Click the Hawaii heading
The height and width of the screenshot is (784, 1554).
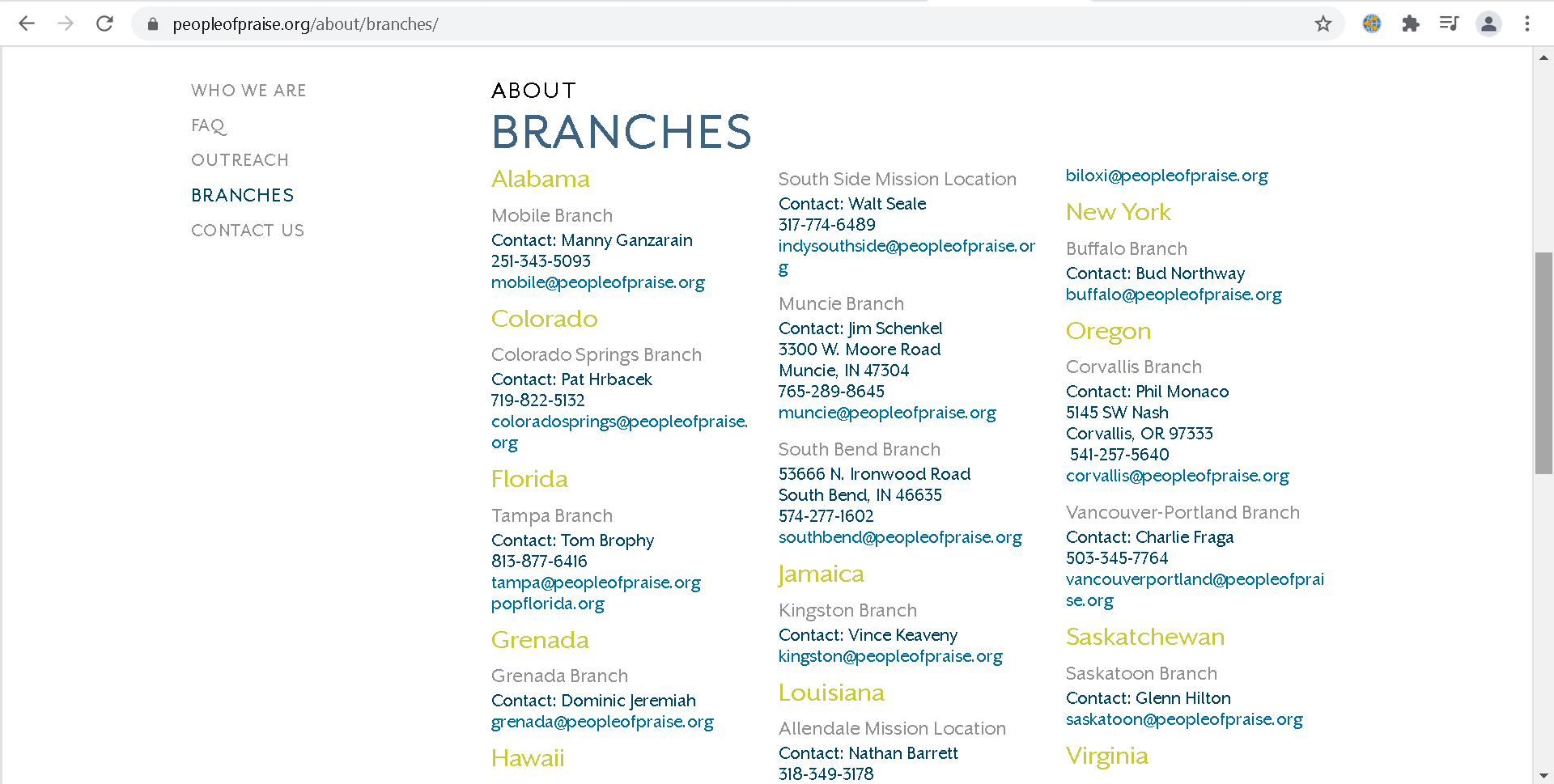tap(528, 758)
